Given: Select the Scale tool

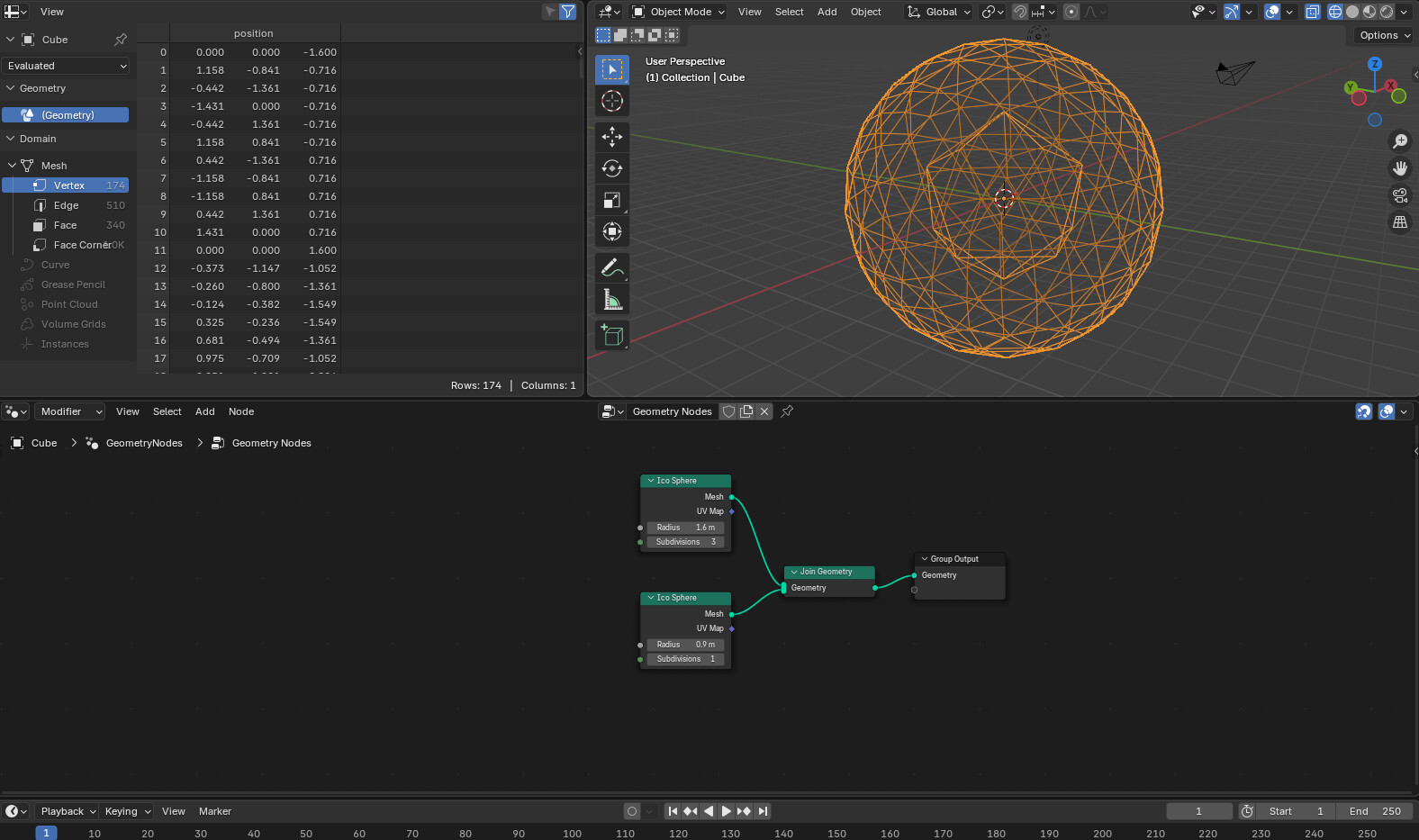Looking at the screenshot, I should [612, 200].
